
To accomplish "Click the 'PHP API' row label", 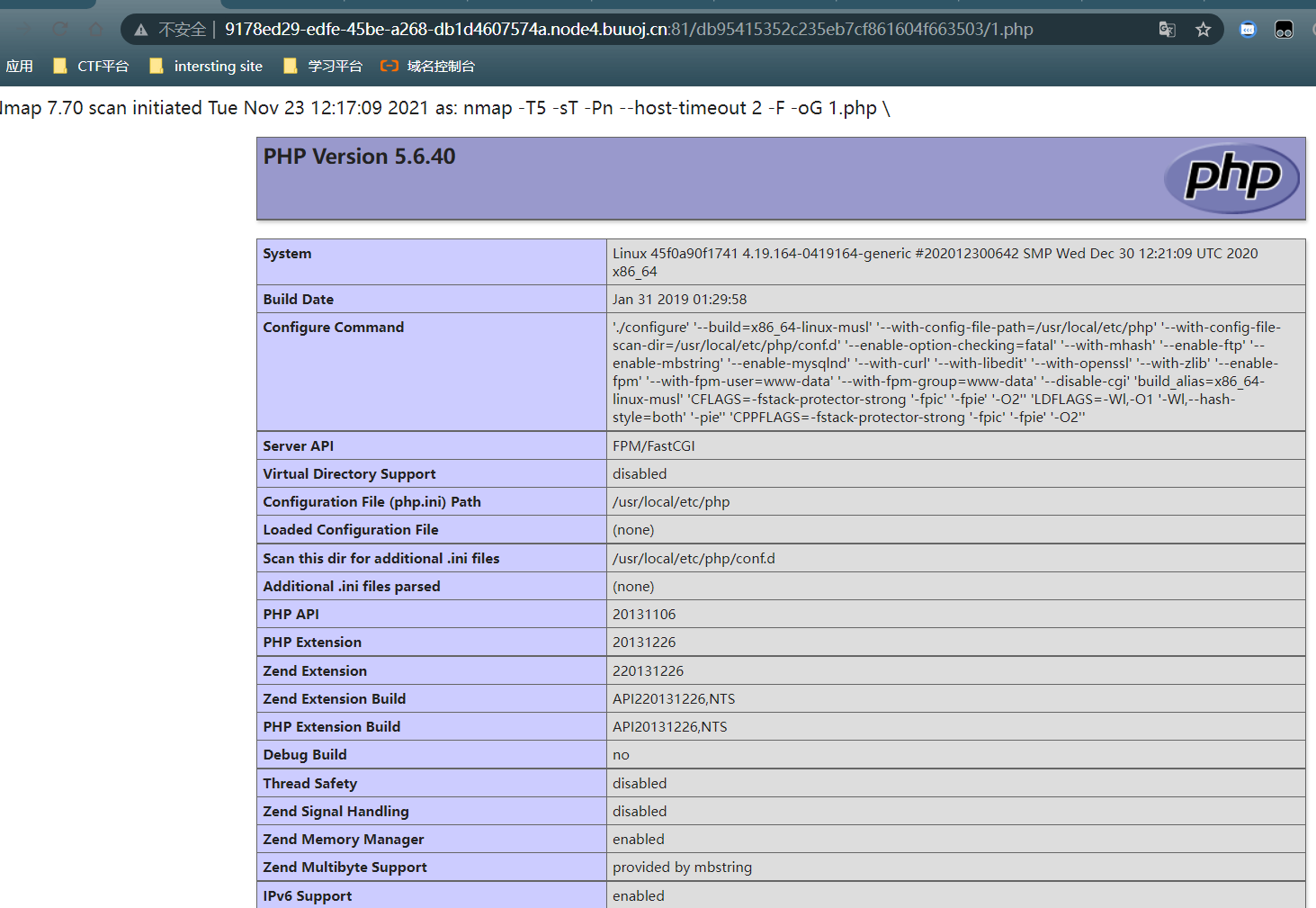I will pos(291,615).
